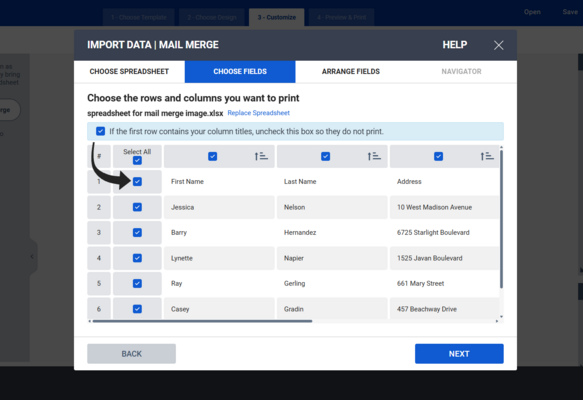This screenshot has width=583, height=400.
Task: Click the 'Last Name' header cell
Action: click(x=332, y=181)
